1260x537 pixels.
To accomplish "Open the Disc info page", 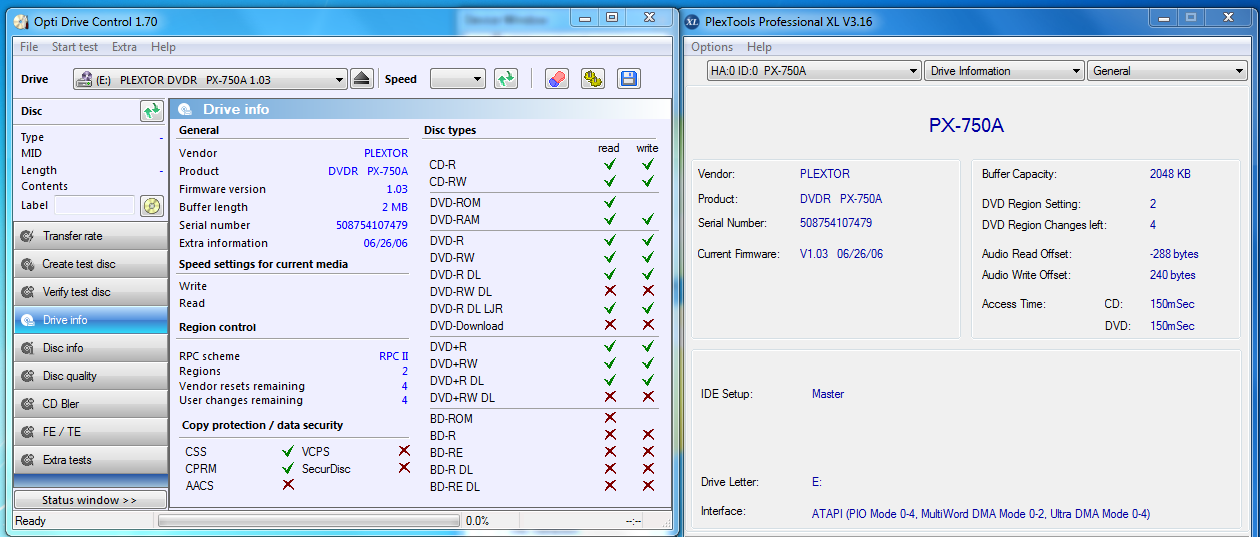I will tap(91, 348).
